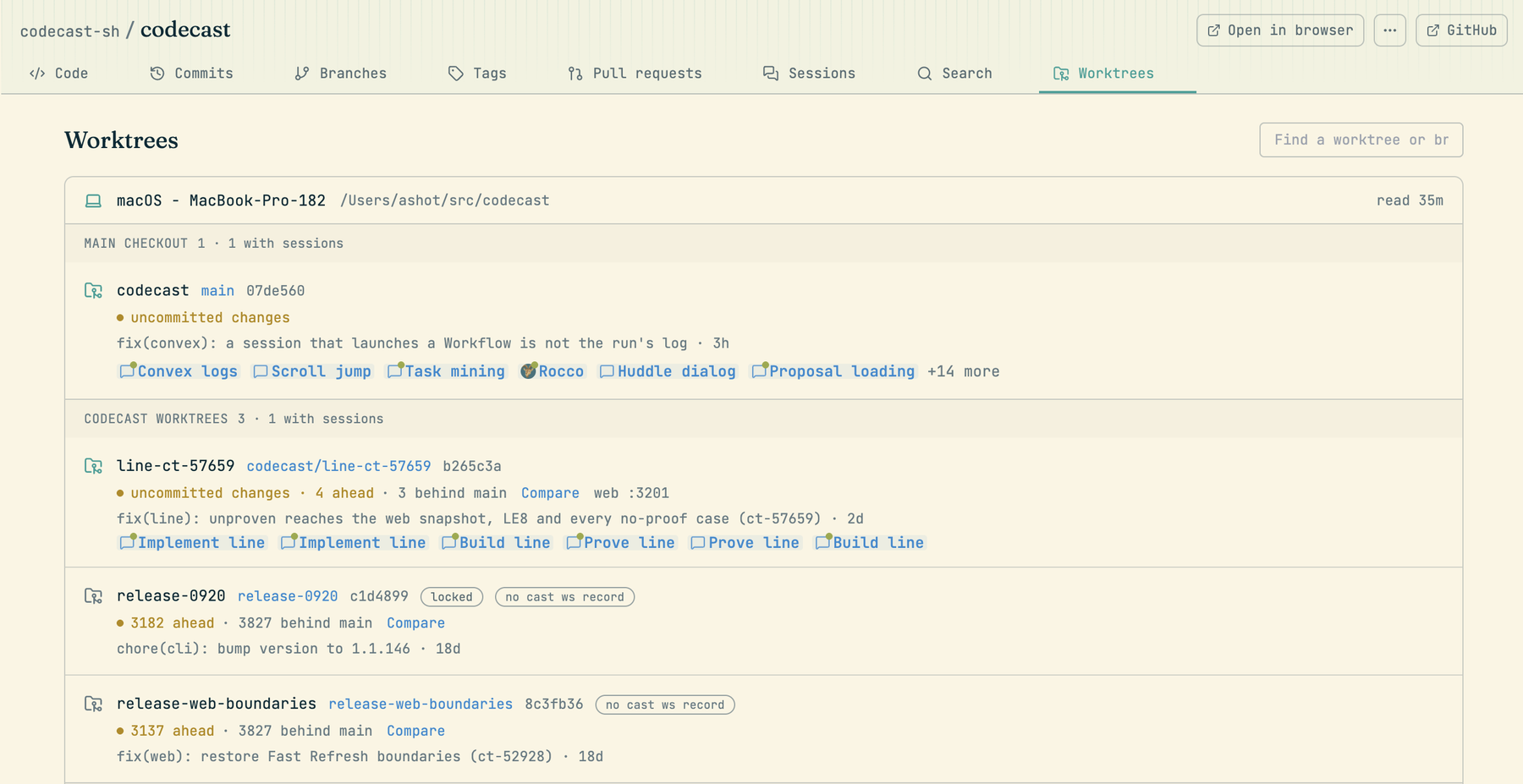
Task: Click the worktree icon beside line-ct-57659
Action: pos(93,466)
